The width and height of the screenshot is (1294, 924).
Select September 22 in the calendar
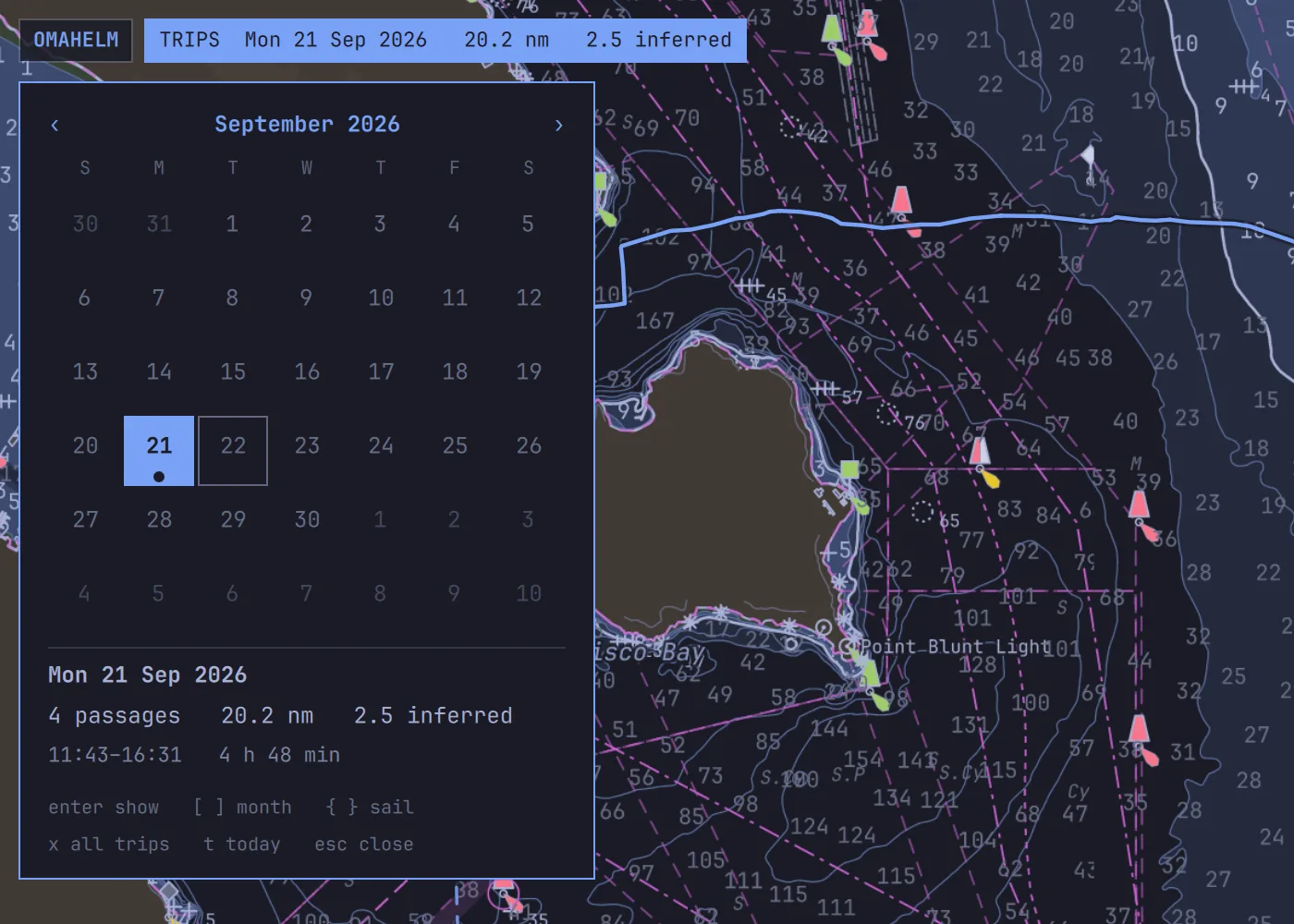233,451
